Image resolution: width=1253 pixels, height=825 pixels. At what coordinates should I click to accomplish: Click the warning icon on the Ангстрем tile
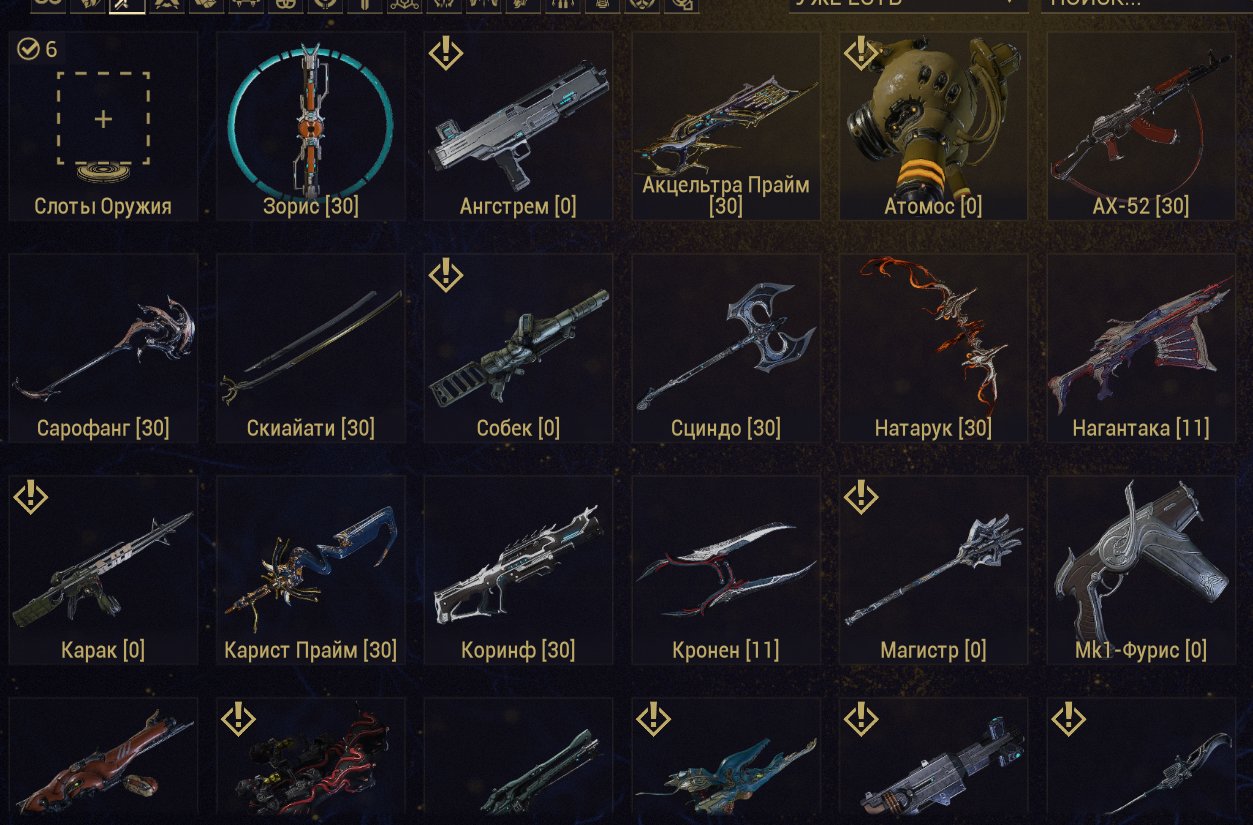pyautogui.click(x=446, y=53)
